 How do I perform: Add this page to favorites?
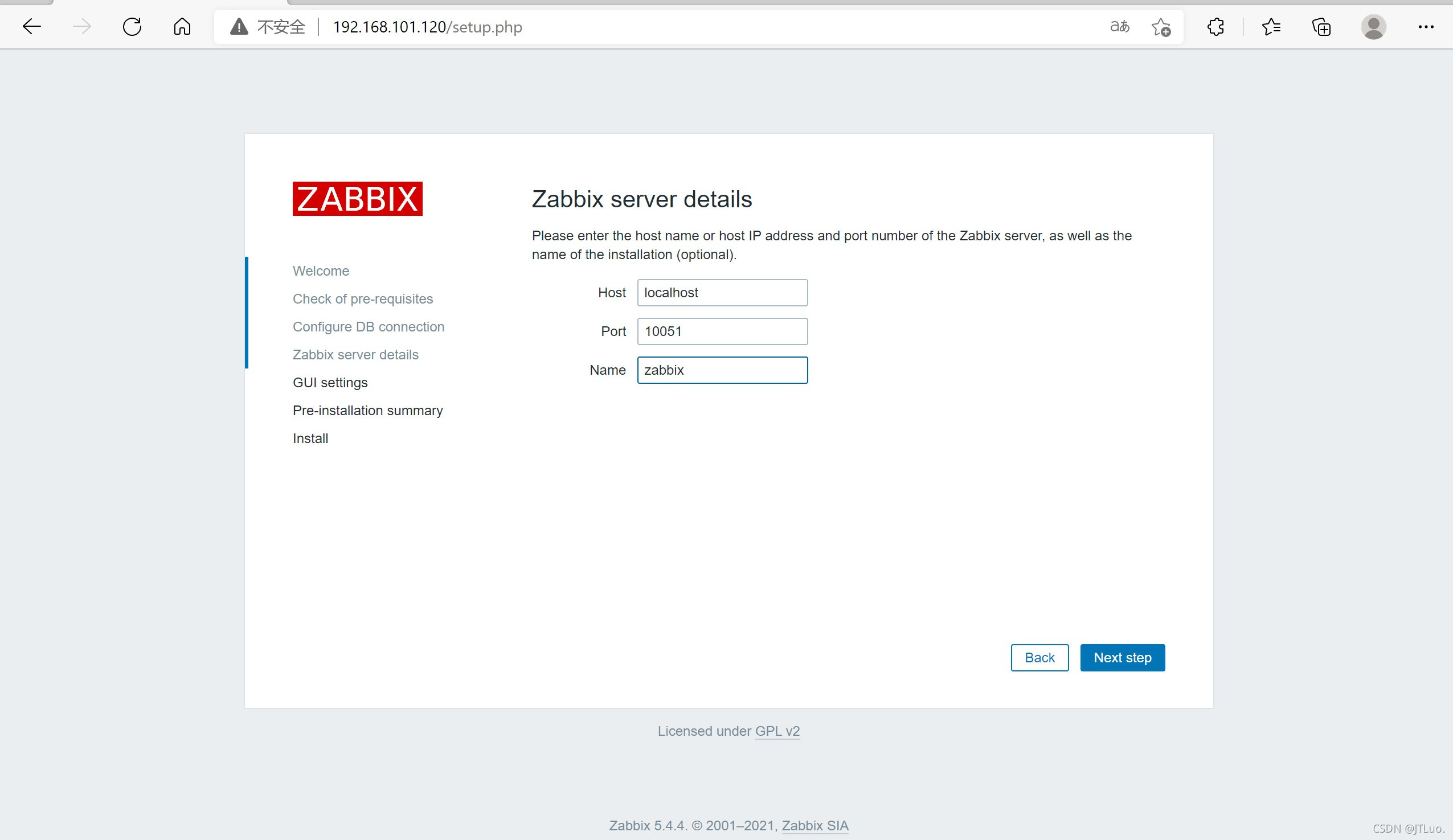coord(1161,27)
